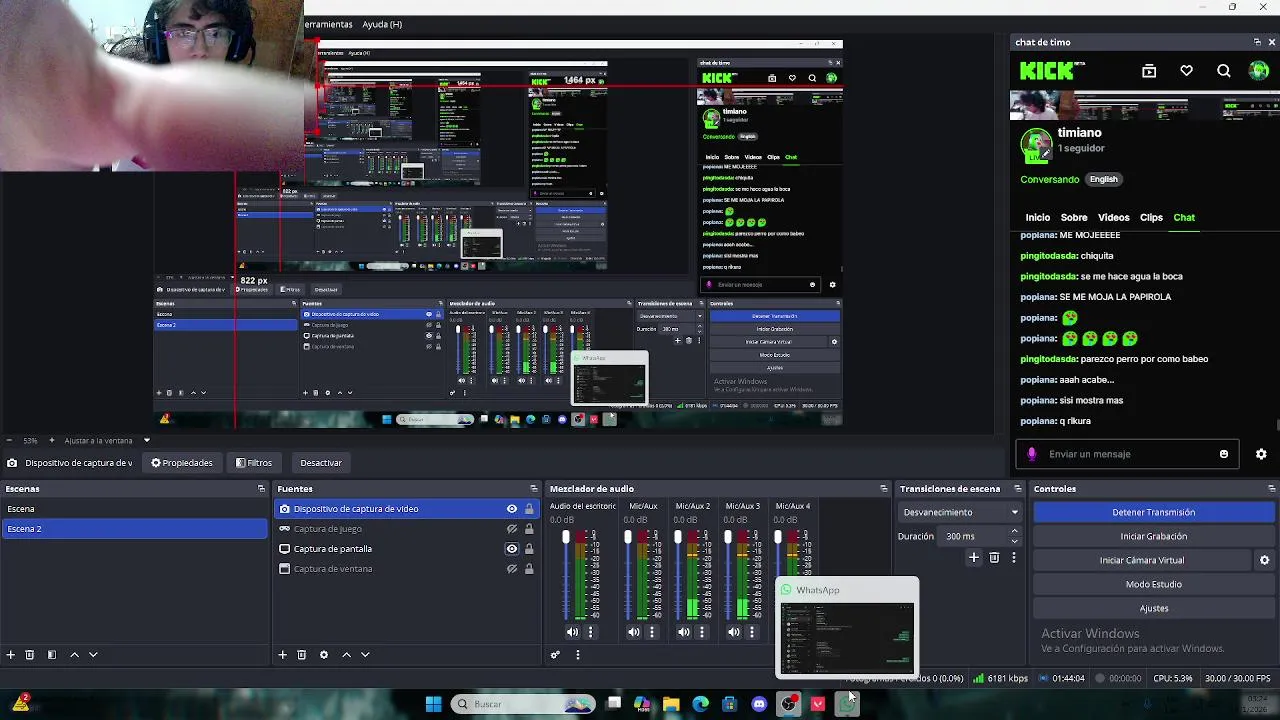Switch to the Clips tab in Kick

(x=1151, y=218)
